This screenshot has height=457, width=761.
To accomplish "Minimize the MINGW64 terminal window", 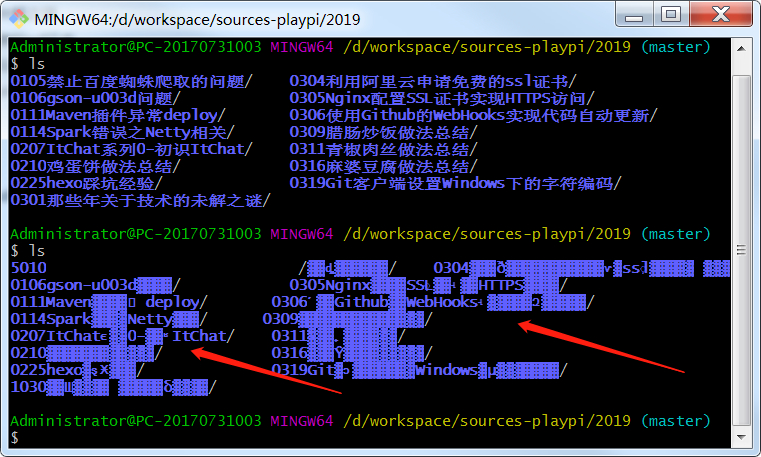I will click(x=634, y=14).
